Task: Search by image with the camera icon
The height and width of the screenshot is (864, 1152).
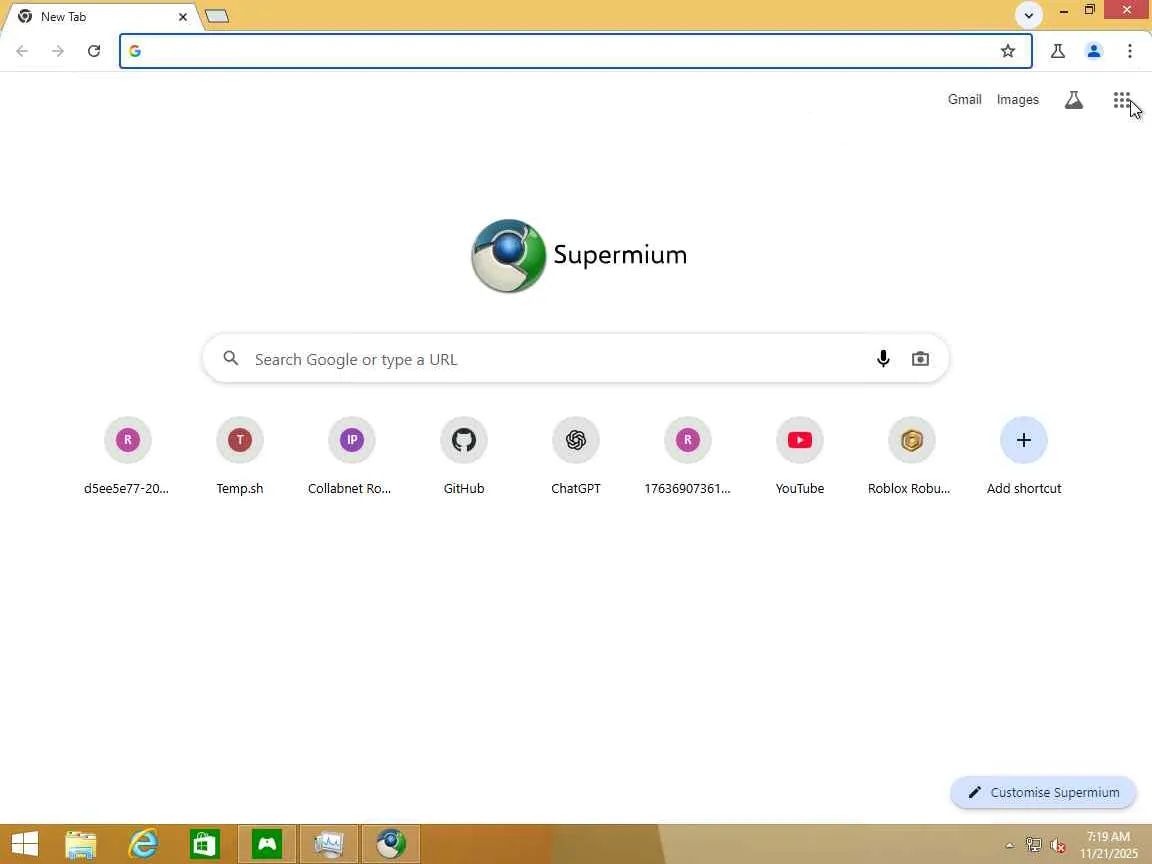Action: click(920, 359)
